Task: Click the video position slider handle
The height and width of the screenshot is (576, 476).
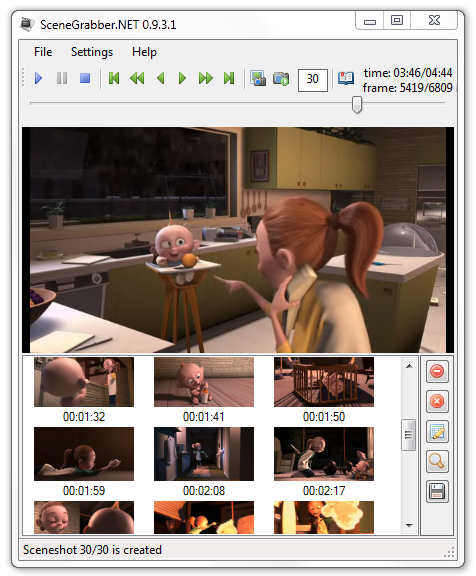Action: pos(357,105)
